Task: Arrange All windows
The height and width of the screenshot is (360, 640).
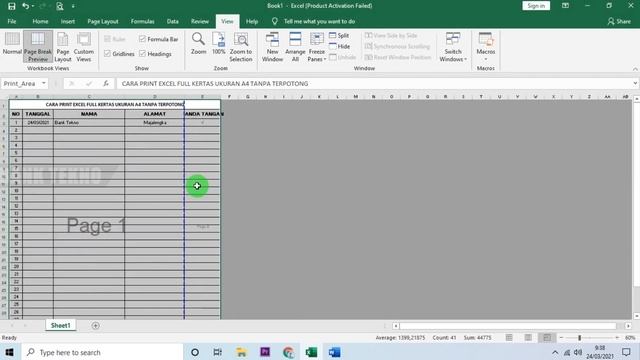Action: click(295, 47)
